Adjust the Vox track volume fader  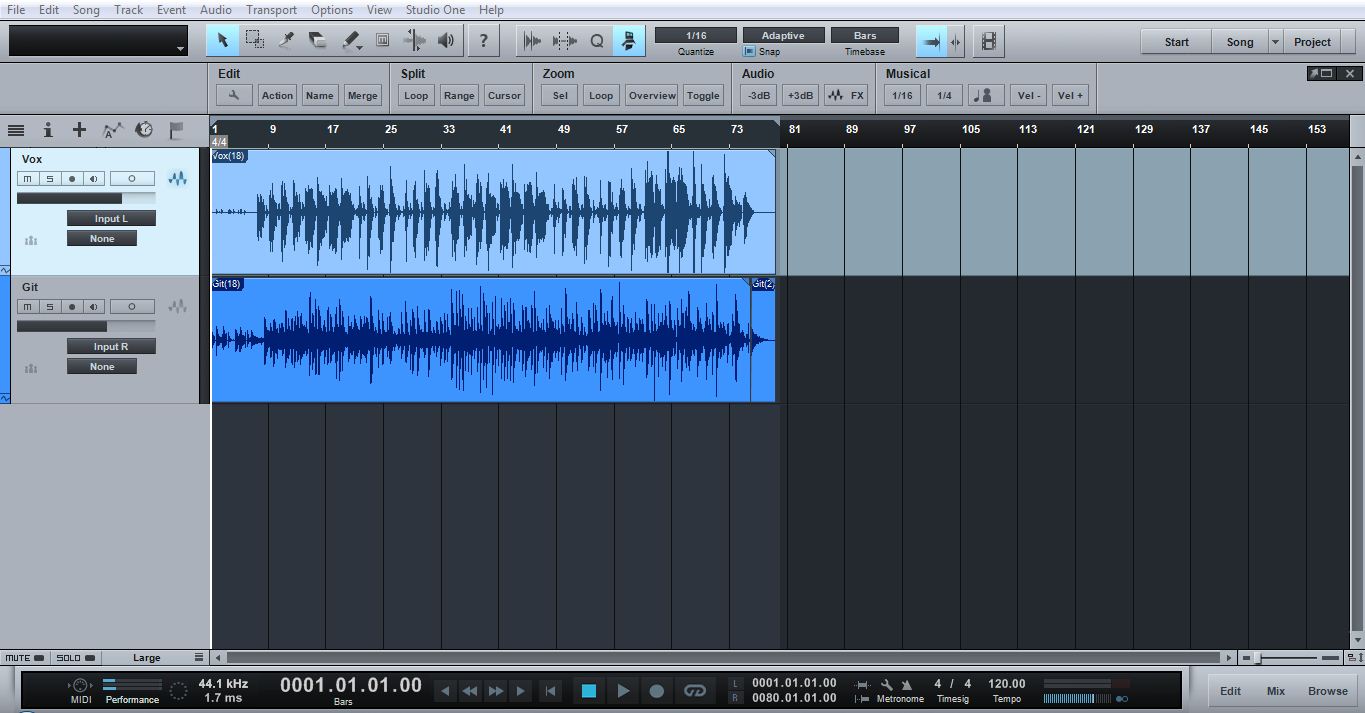point(86,198)
